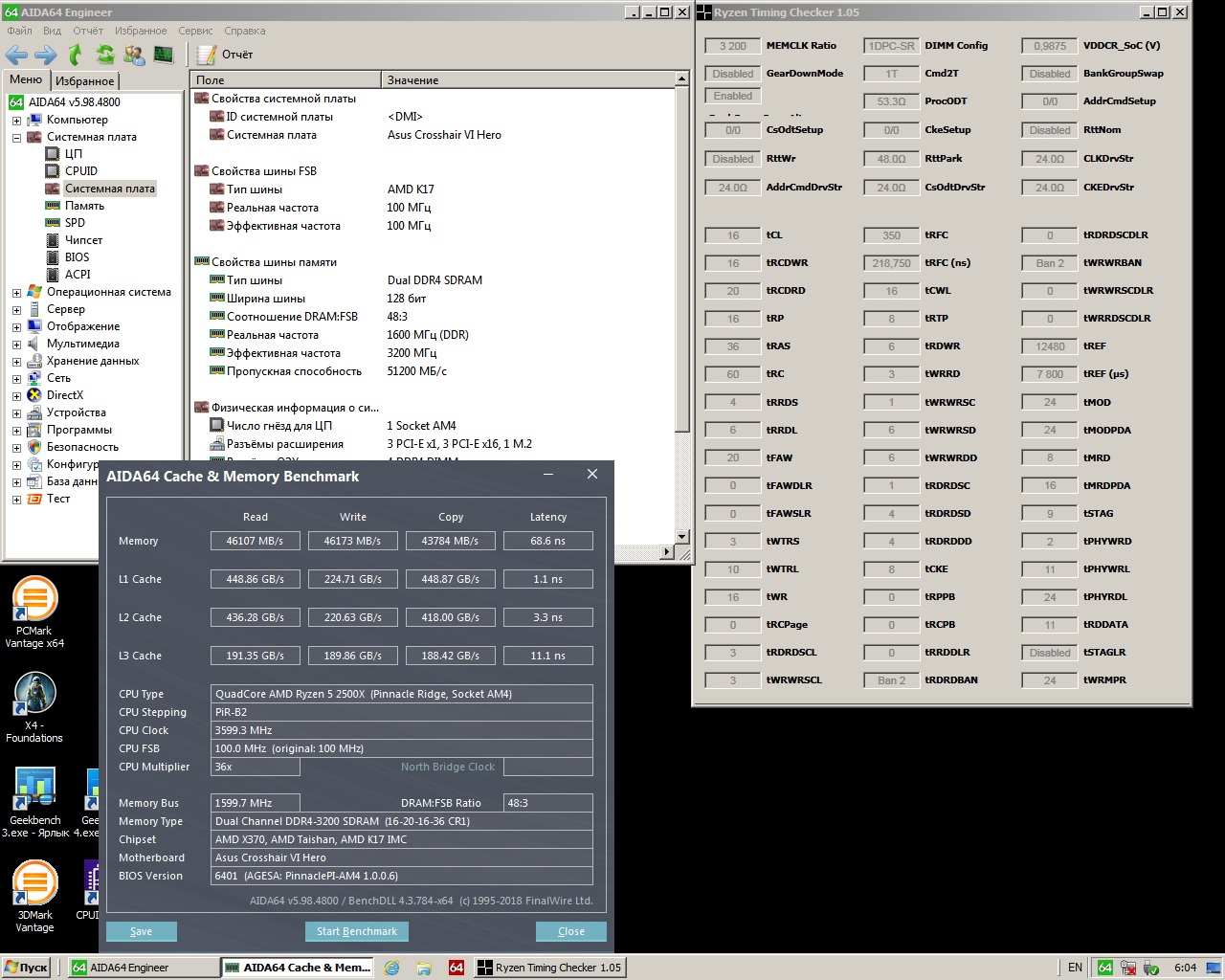The width and height of the screenshot is (1225, 980).
Task: Refresh the AIDA64 page with the green arrows icon
Action: [x=105, y=55]
